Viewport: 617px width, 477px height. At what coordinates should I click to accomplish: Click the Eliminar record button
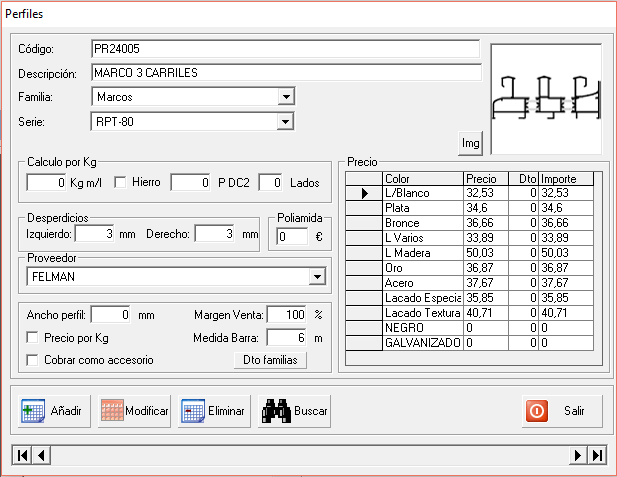click(x=212, y=410)
